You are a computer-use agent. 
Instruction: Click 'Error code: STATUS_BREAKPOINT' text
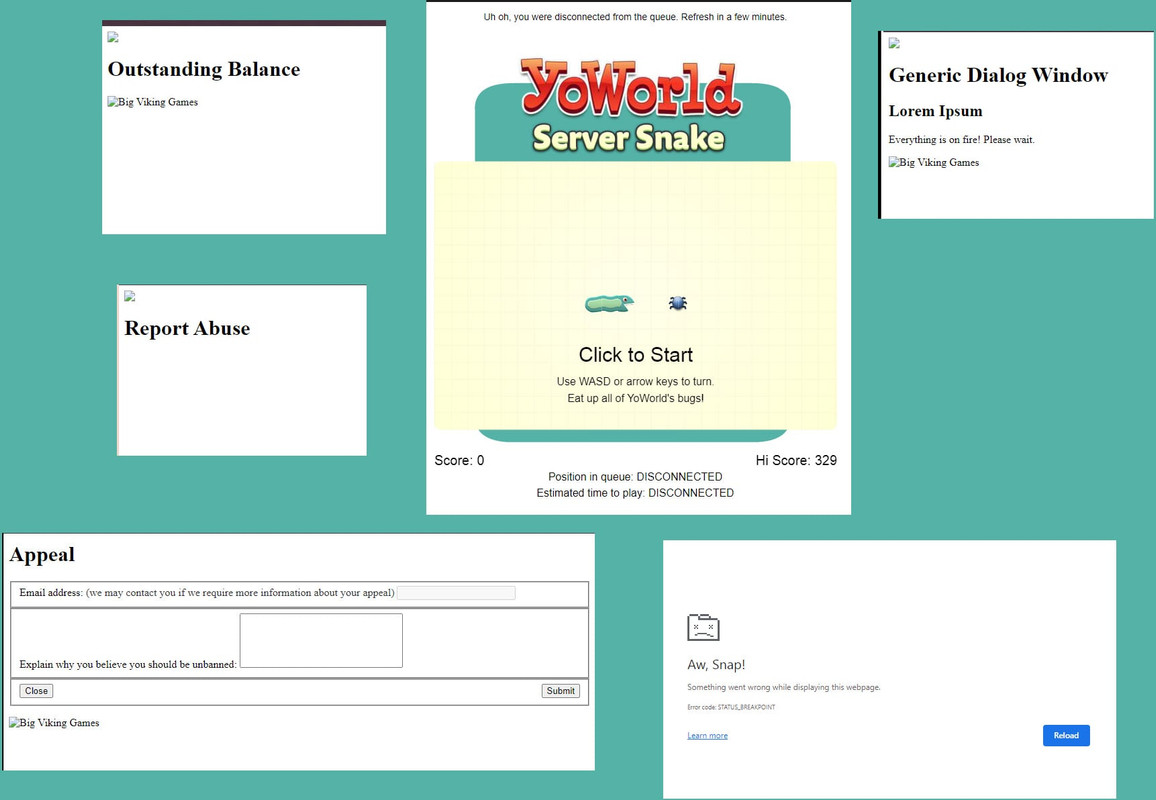click(x=731, y=707)
